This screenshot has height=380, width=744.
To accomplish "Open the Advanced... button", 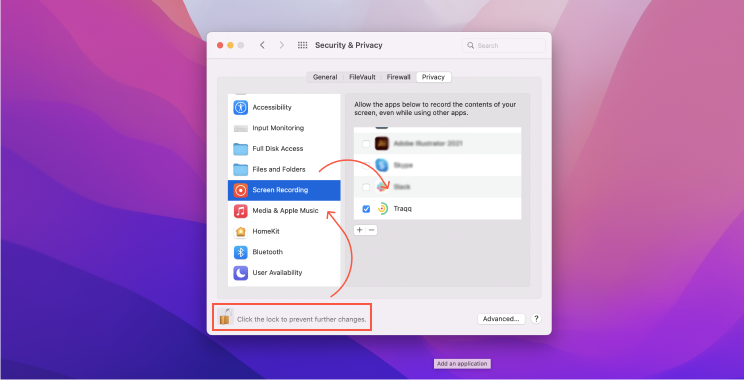I will (501, 319).
